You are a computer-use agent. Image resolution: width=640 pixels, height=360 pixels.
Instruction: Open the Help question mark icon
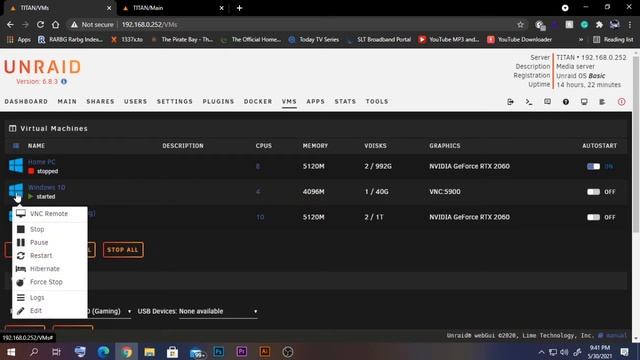[566, 102]
